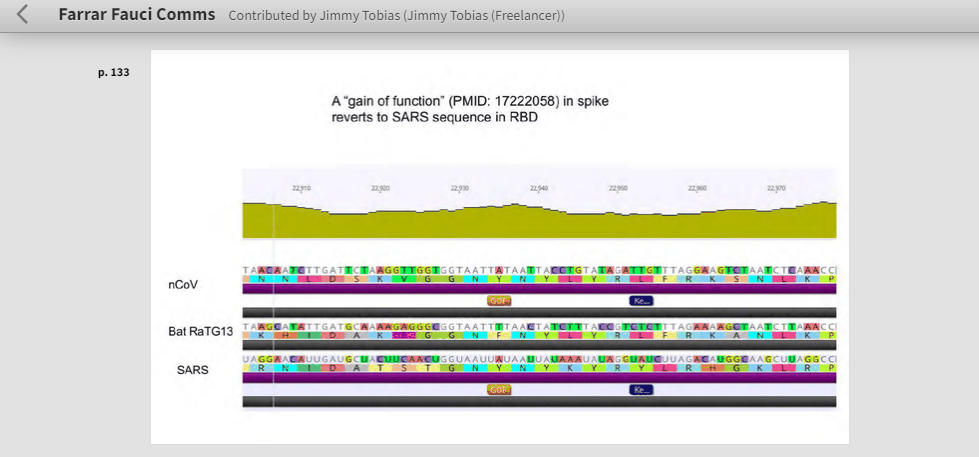Select the p. 133 page label
The height and width of the screenshot is (457, 979).
point(114,72)
